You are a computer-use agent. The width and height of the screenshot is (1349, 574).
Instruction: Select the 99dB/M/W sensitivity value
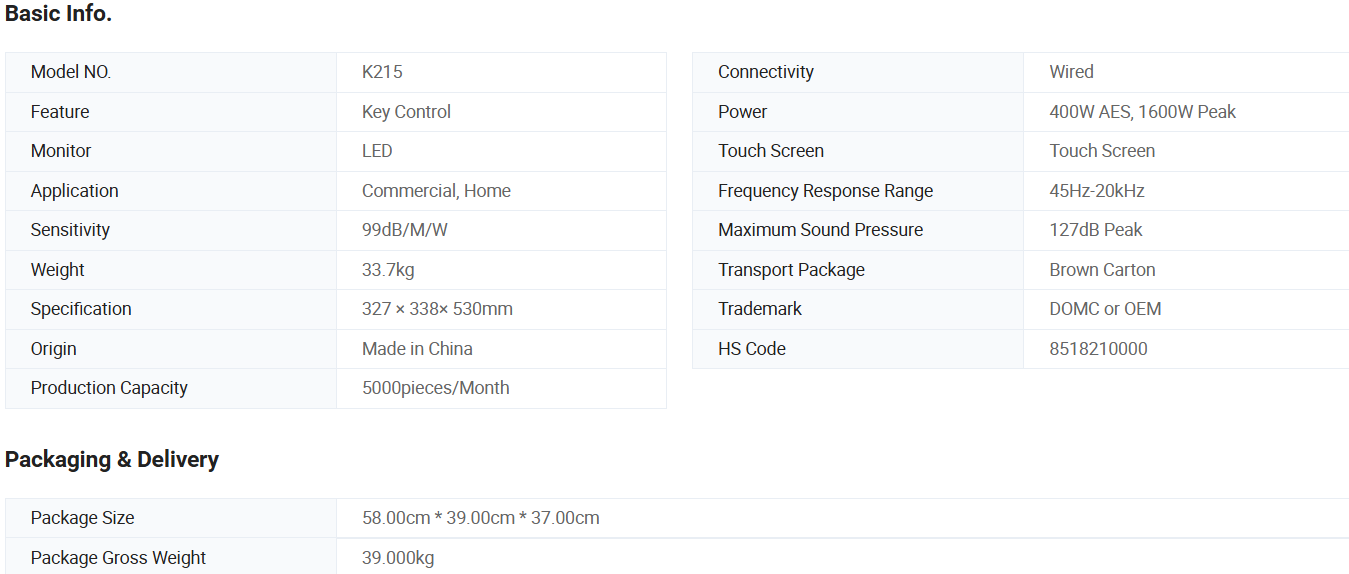(404, 230)
